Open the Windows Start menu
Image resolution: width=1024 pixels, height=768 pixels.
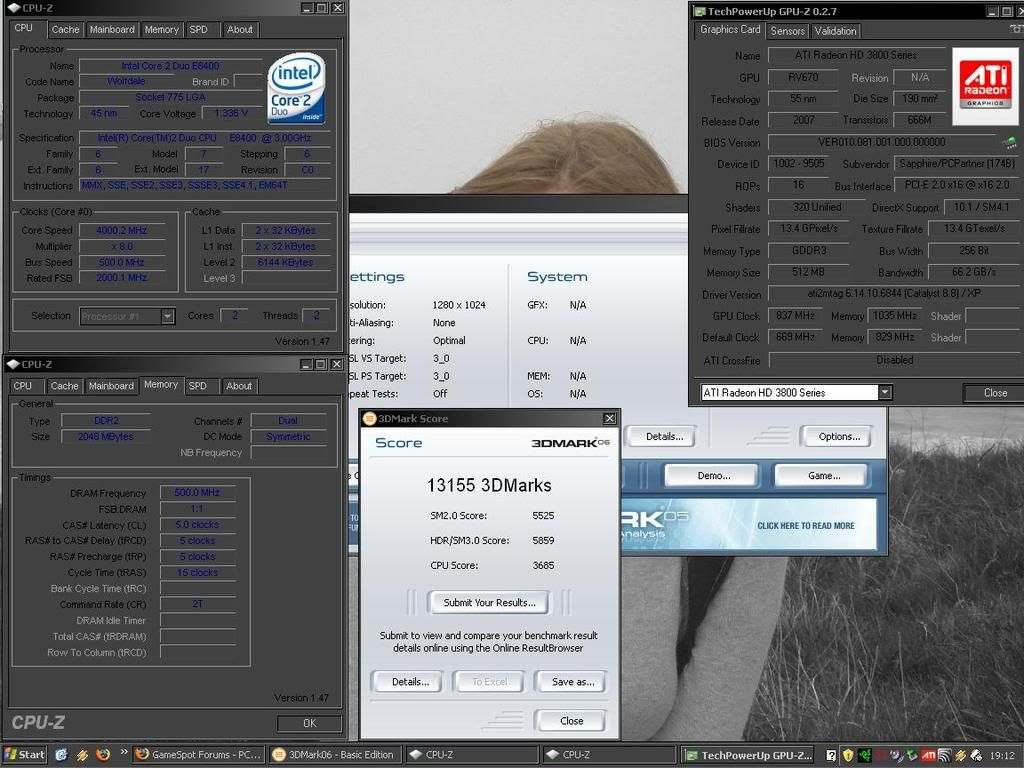(x=25, y=755)
